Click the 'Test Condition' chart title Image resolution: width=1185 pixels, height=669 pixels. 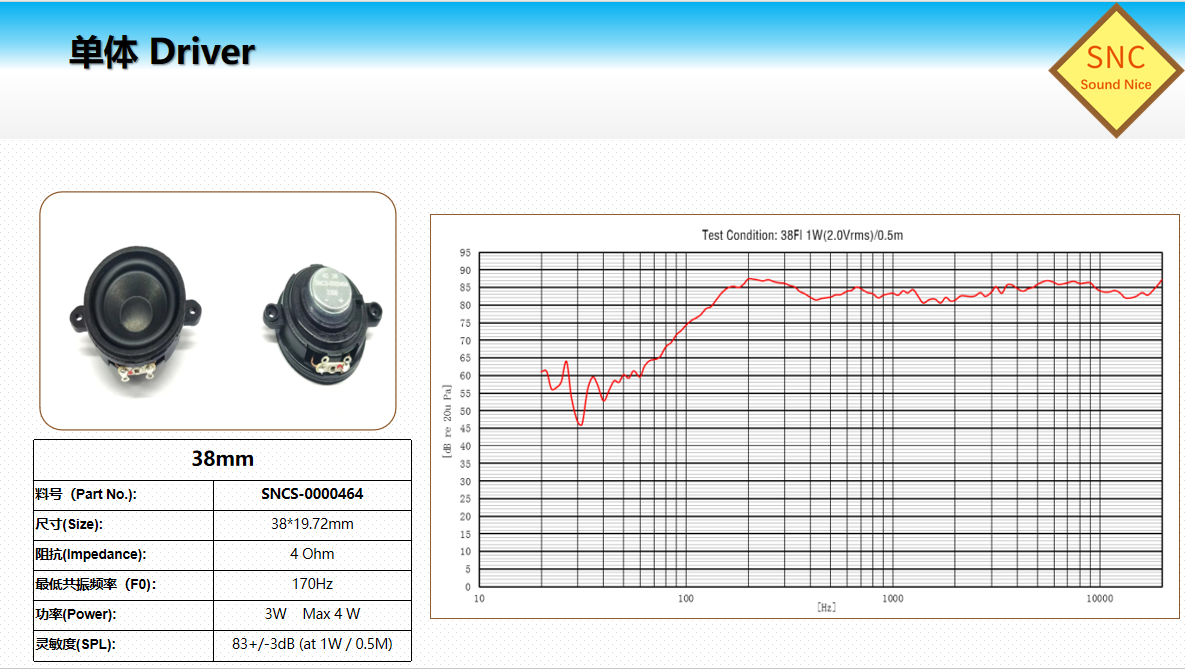(802, 235)
